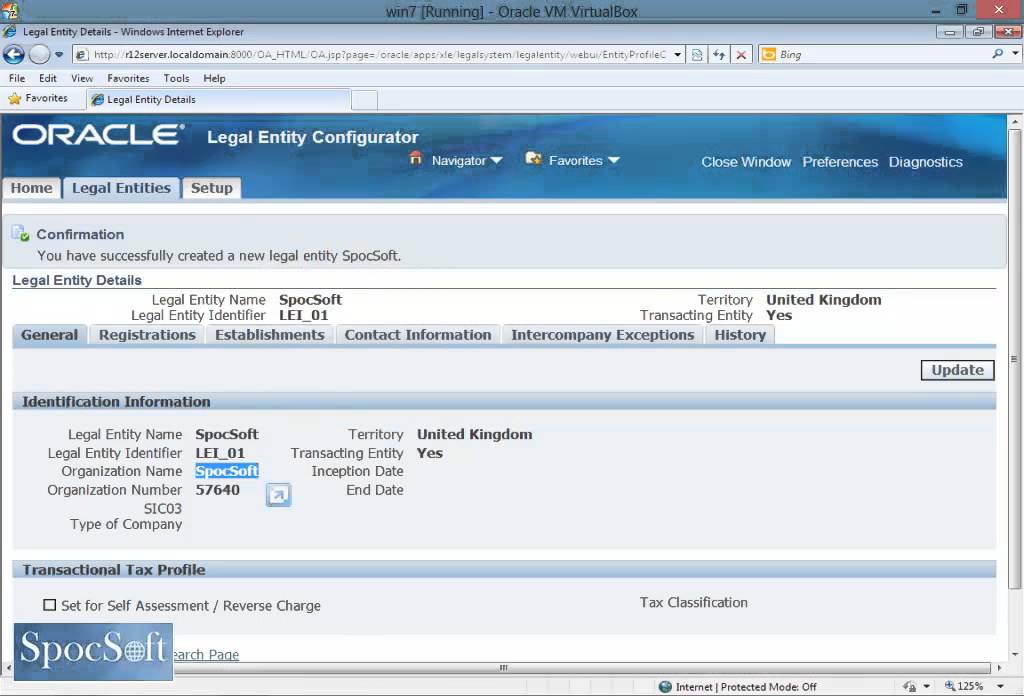This screenshot has height=696, width=1024.
Task: Click the Internet Explorer title bar icon
Action: 9,31
